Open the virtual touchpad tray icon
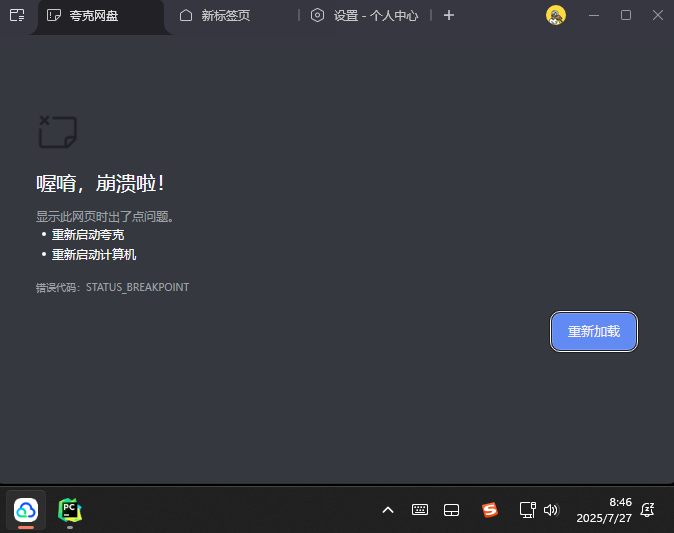 coord(451,510)
